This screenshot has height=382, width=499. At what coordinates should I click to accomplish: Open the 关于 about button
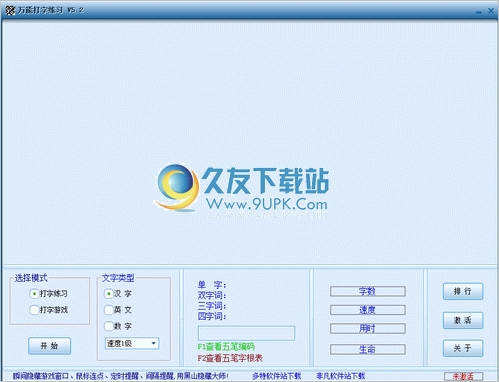(x=463, y=348)
